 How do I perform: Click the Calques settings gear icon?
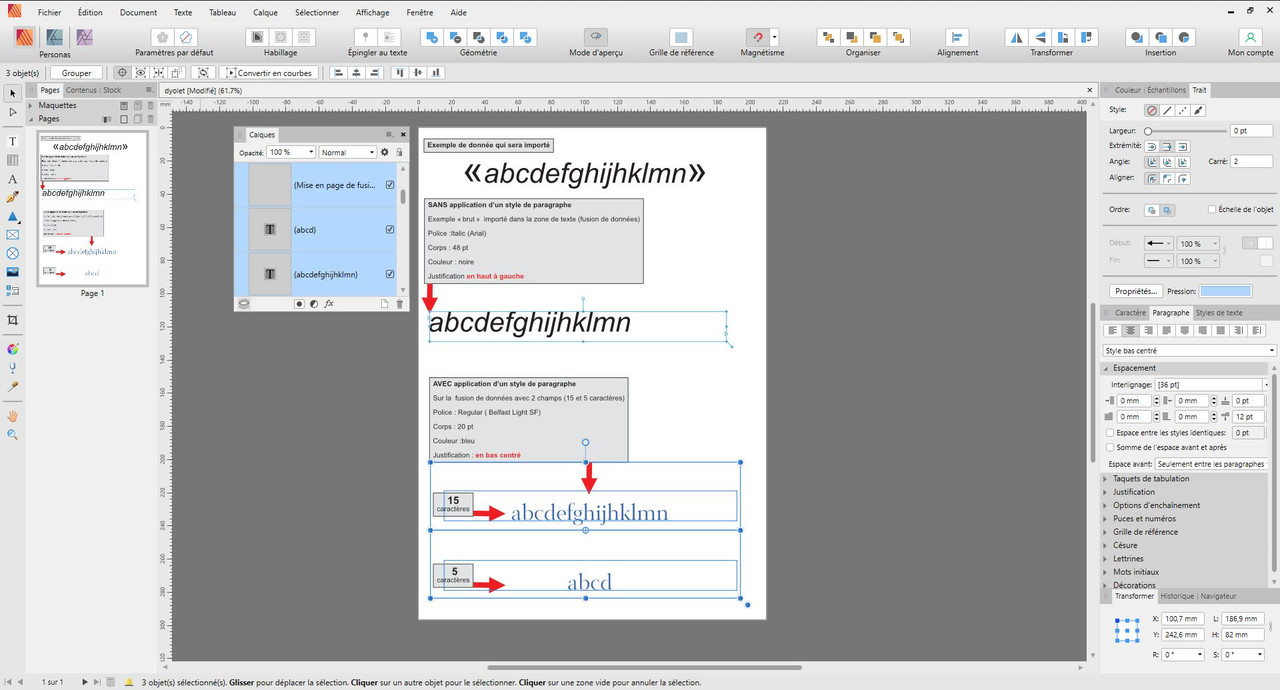point(385,152)
